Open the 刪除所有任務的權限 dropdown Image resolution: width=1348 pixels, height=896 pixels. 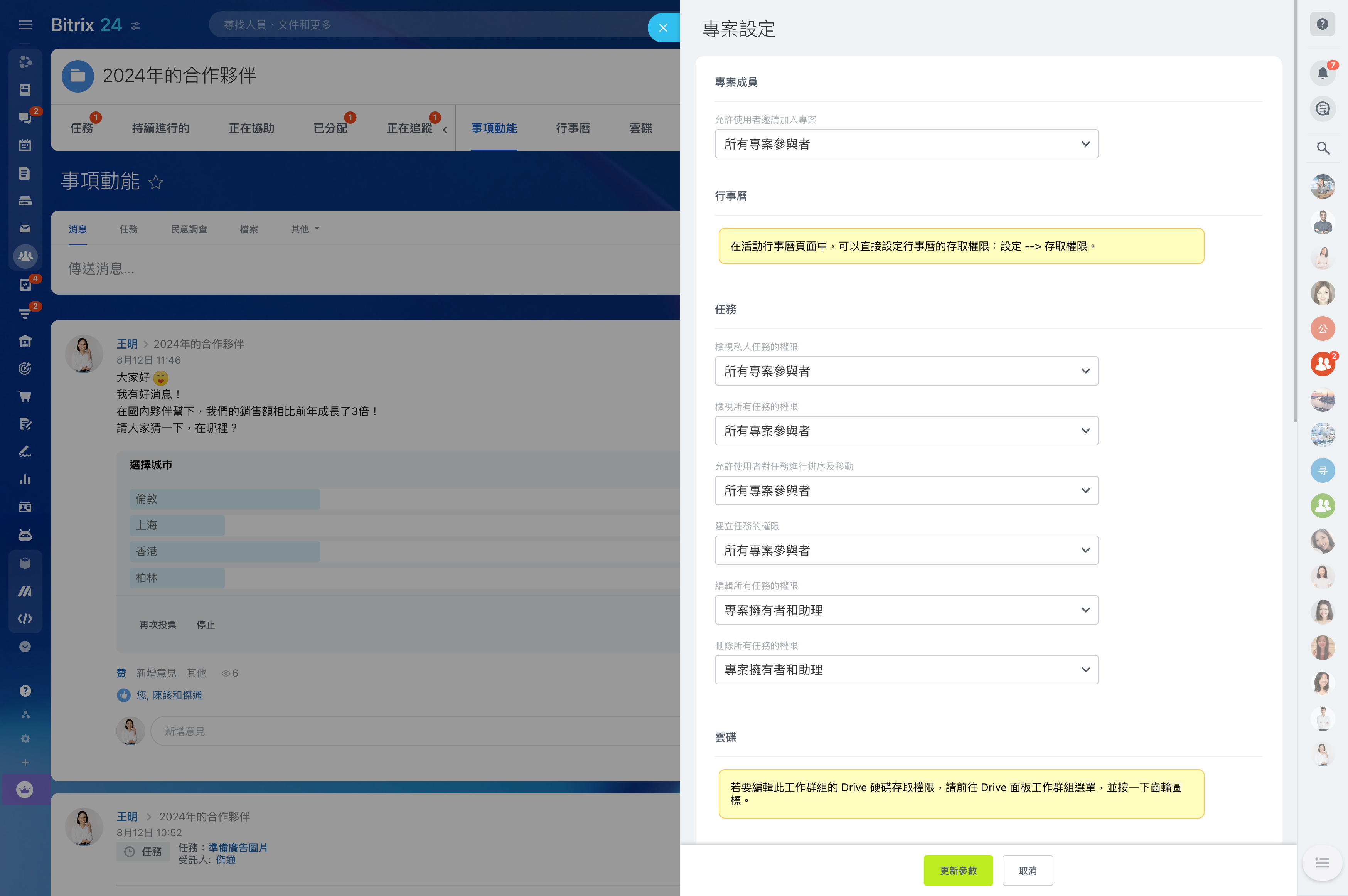[906, 670]
